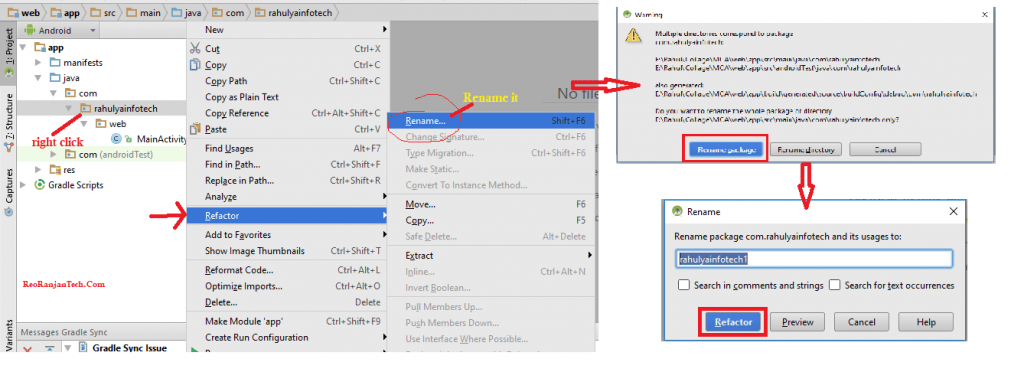Expand the Gradle Scripts node
This screenshot has height=372, width=1024.
tap(24, 185)
